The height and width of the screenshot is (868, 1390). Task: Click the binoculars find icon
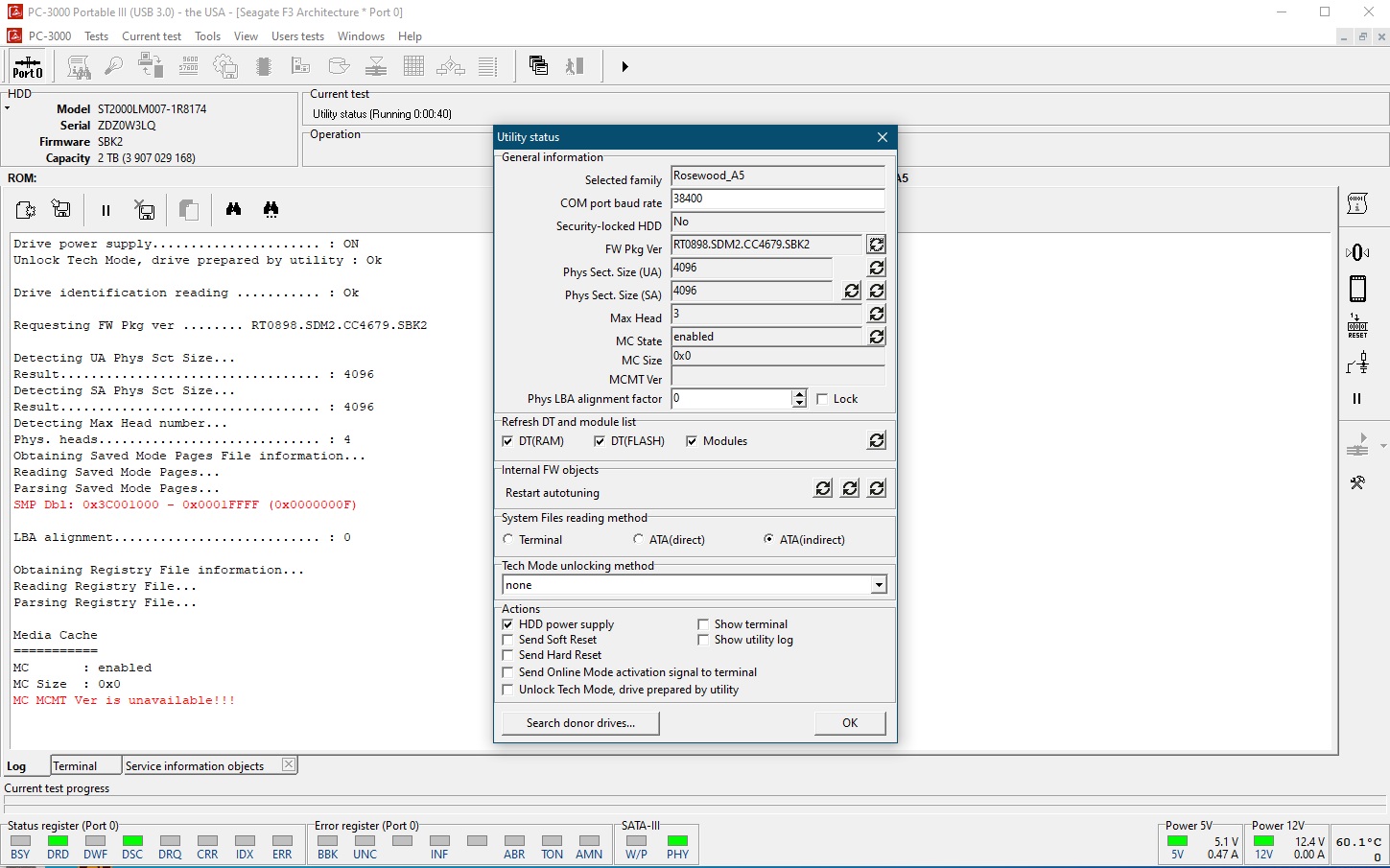pos(233,209)
